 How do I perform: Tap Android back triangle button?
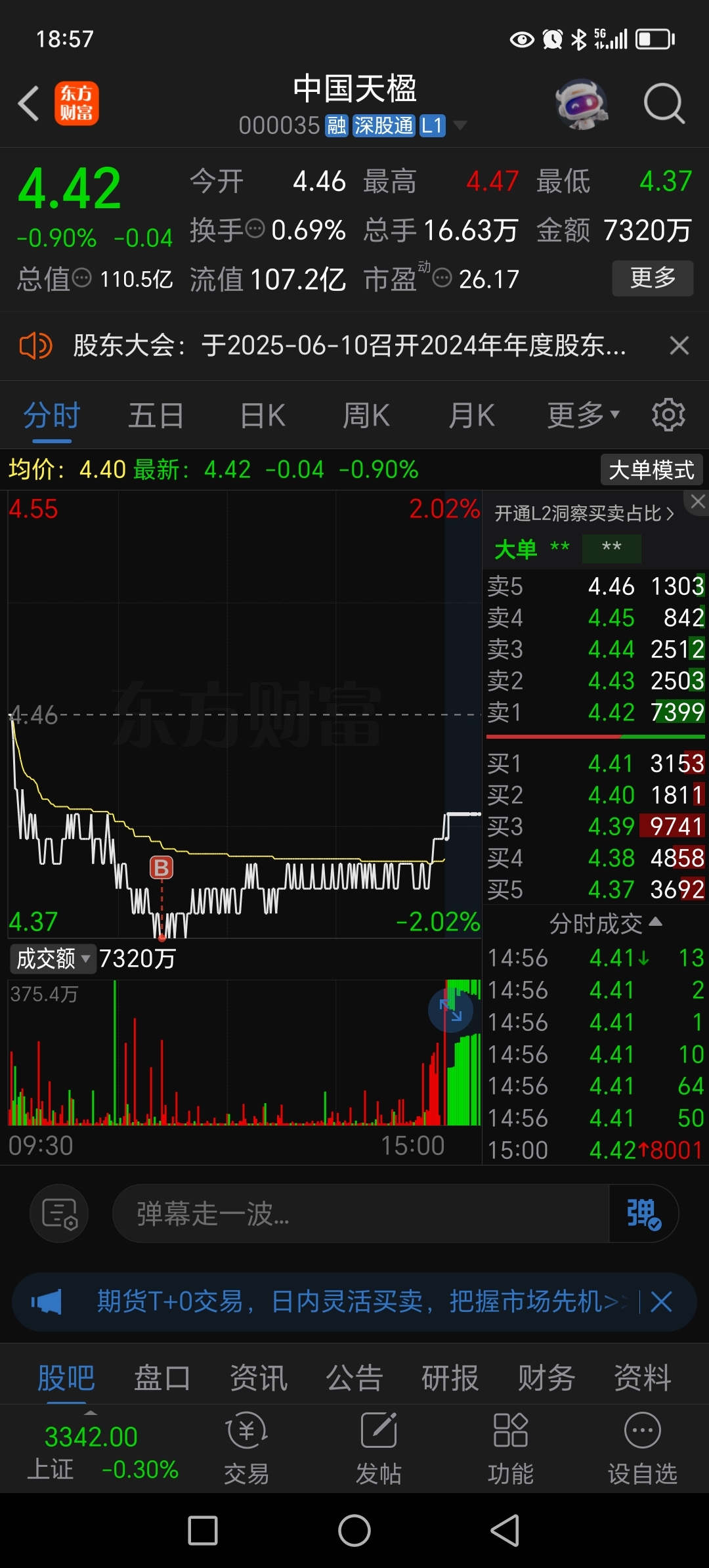pos(505,1531)
